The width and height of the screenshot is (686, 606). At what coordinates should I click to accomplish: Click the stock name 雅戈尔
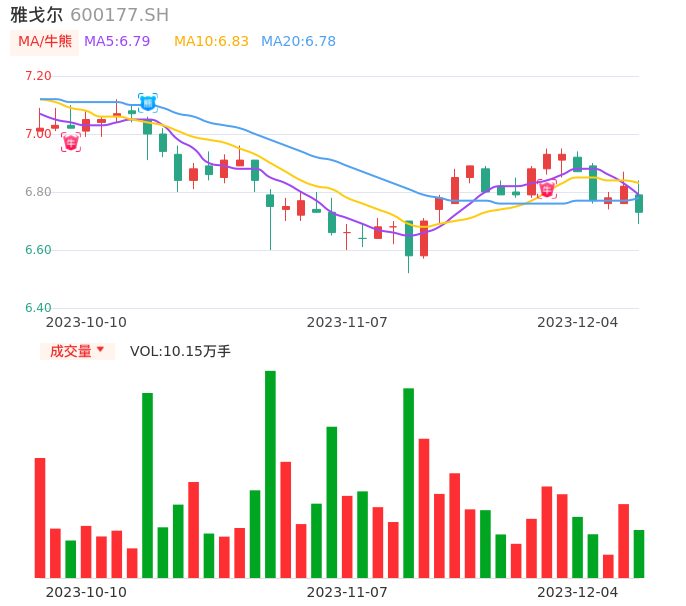tap(36, 15)
